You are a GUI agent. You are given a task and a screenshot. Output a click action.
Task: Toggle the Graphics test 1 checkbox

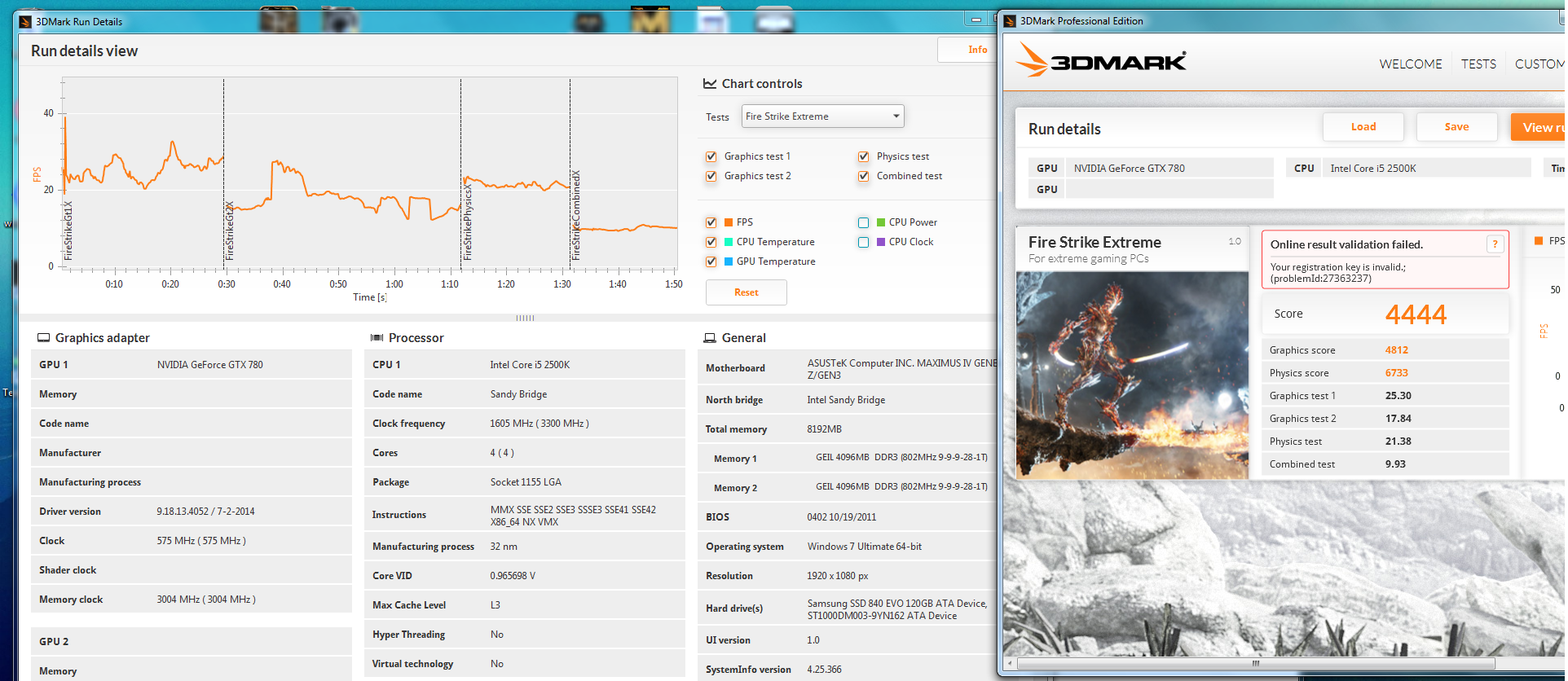pyautogui.click(x=711, y=156)
